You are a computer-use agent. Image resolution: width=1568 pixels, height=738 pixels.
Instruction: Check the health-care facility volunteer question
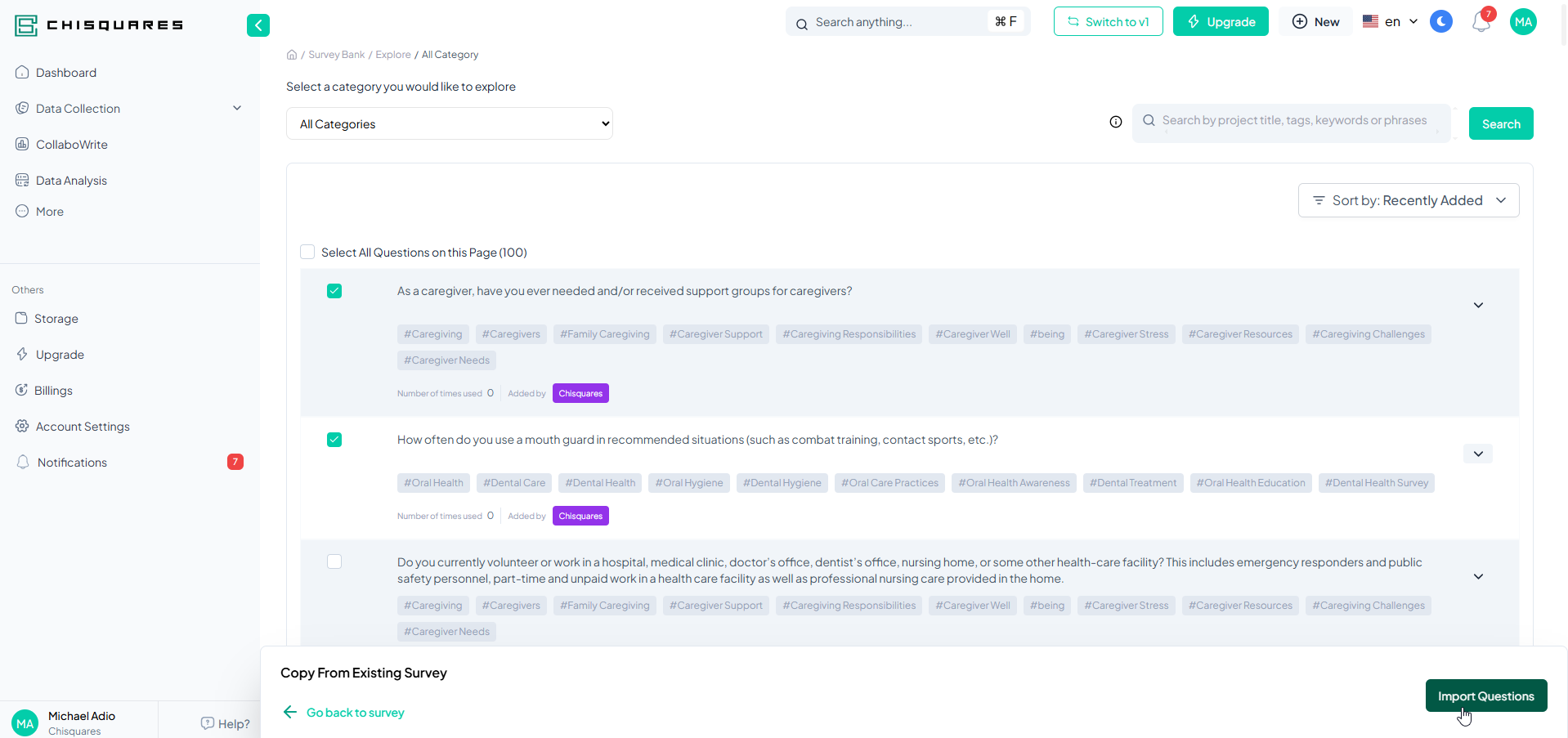pos(334,561)
